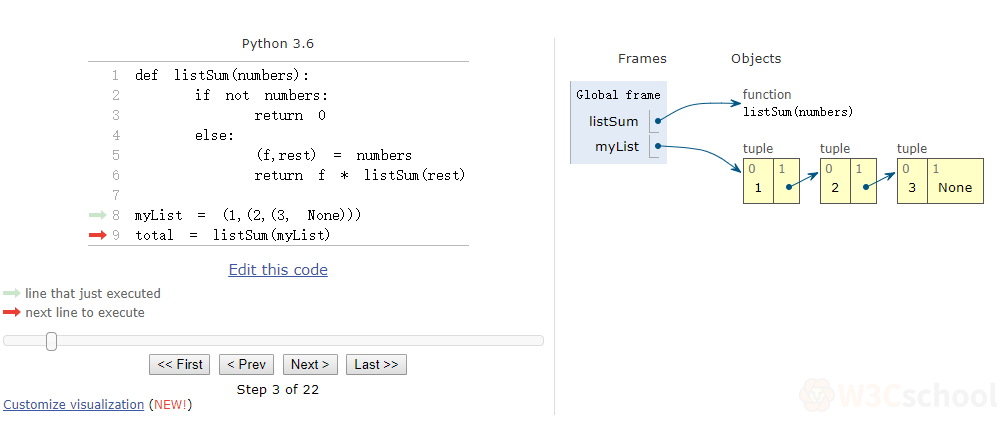
Task: Select the third tuple's None cell
Action: tap(954, 187)
